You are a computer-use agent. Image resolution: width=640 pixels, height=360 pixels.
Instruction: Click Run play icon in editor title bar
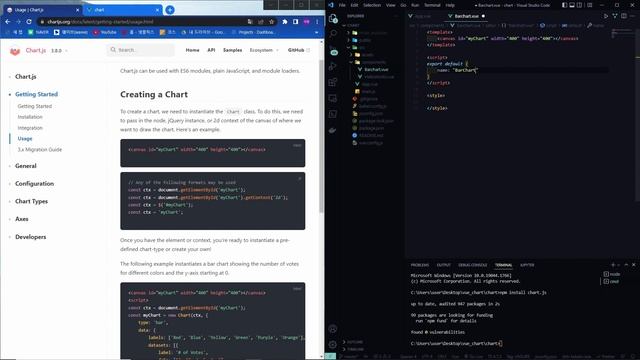[x=606, y=16]
